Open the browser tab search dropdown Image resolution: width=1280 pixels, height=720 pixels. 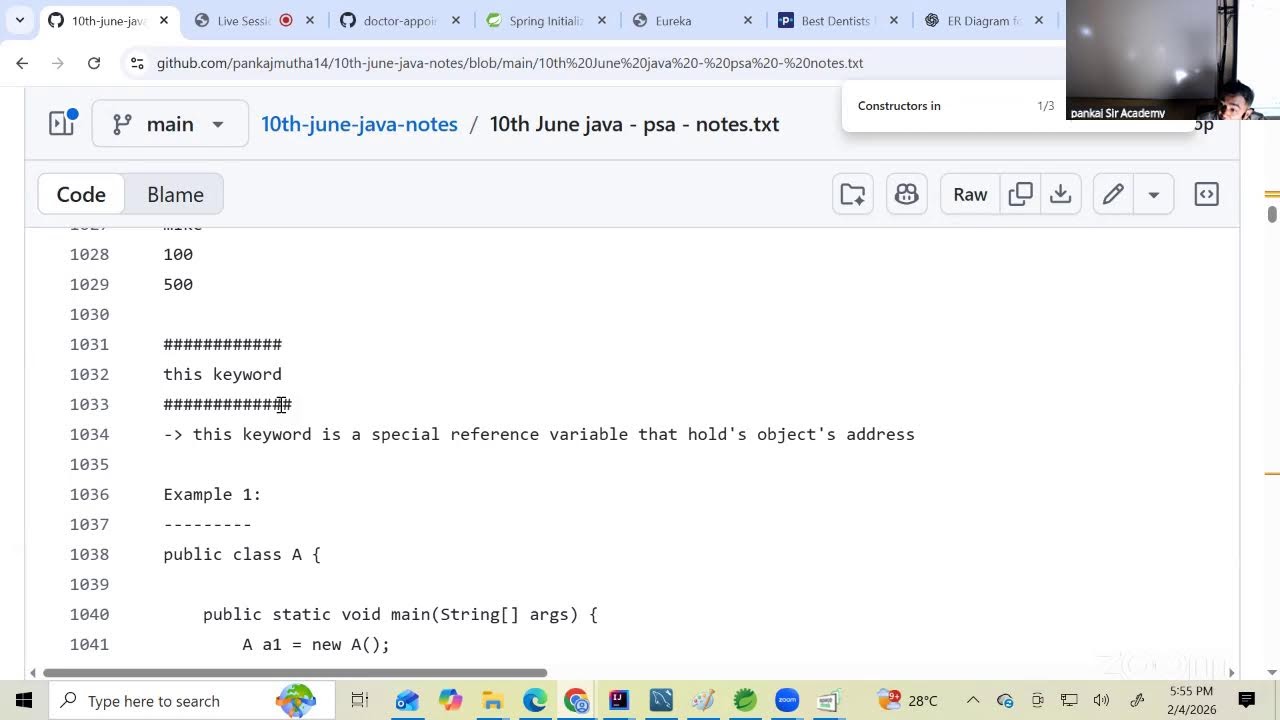(19, 20)
